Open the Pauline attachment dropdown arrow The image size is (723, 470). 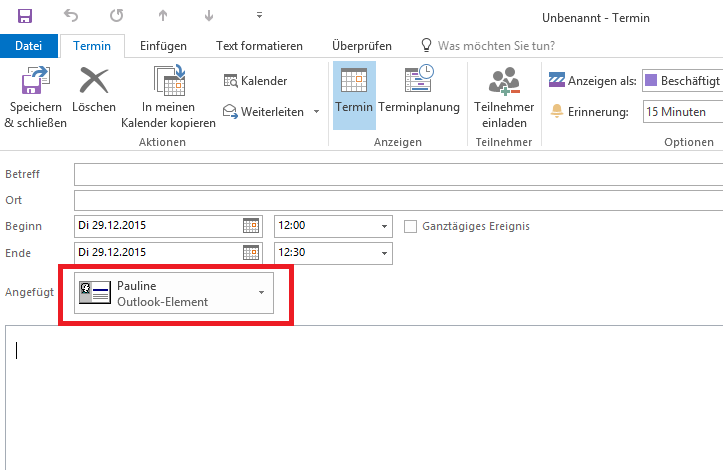click(261, 292)
